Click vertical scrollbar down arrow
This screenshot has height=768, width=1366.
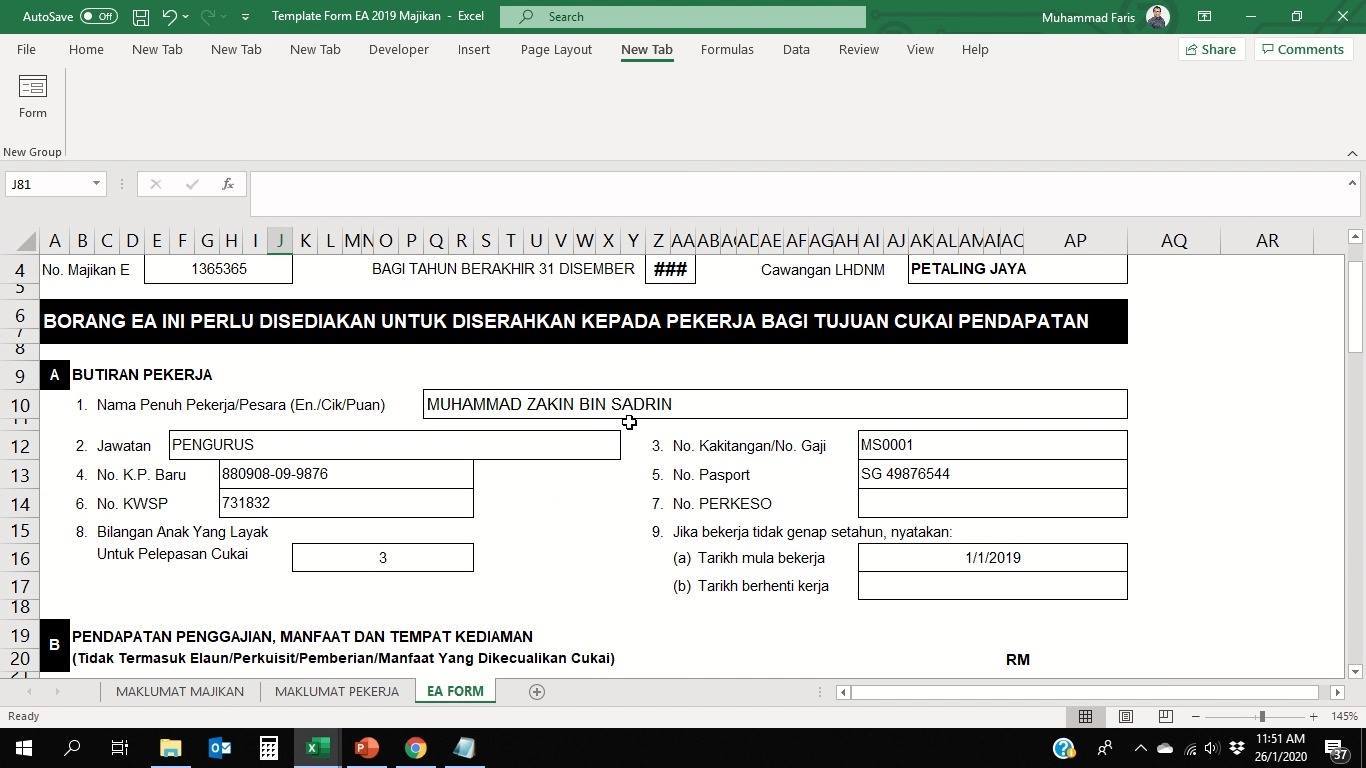pyautogui.click(x=1355, y=671)
